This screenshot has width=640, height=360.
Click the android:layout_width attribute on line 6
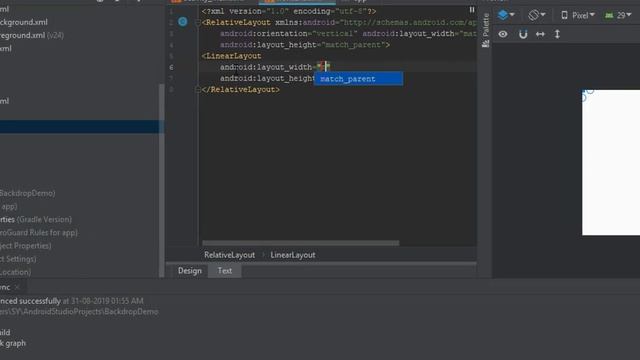coord(266,67)
